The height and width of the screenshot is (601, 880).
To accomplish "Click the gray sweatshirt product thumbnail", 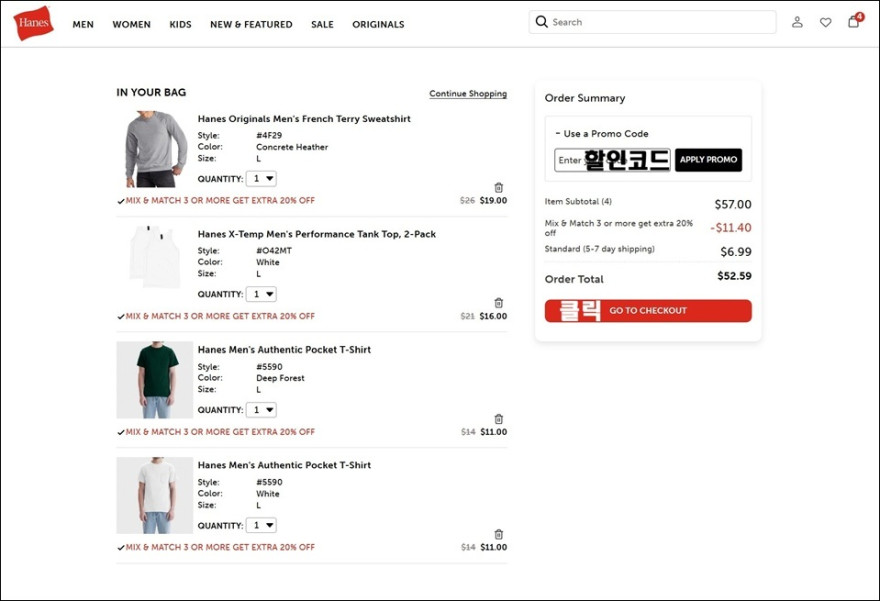I will pos(155,149).
